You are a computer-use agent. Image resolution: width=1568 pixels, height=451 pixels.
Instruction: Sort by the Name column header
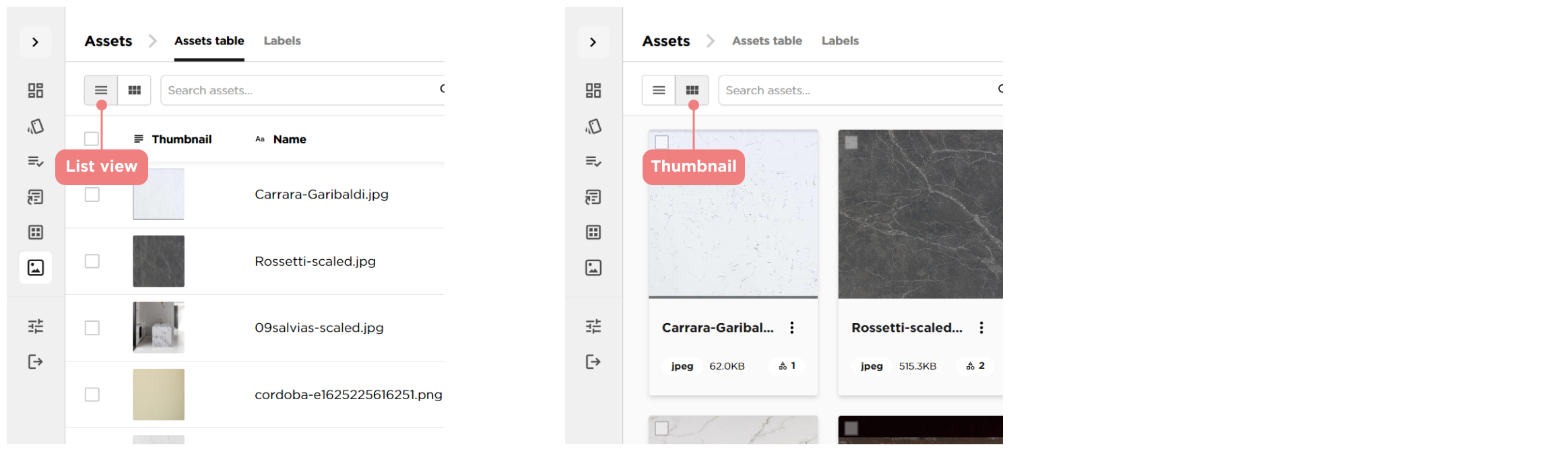(281, 139)
